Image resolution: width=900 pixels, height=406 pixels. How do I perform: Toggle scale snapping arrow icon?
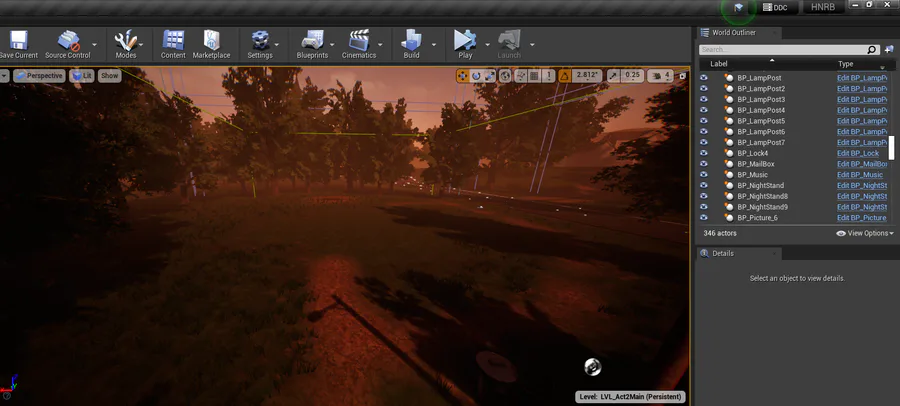(614, 76)
